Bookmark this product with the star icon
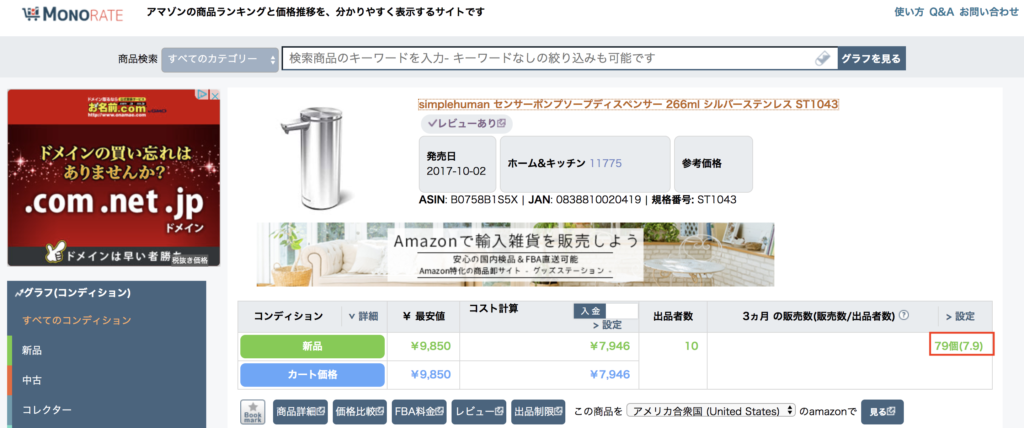 click(x=253, y=412)
